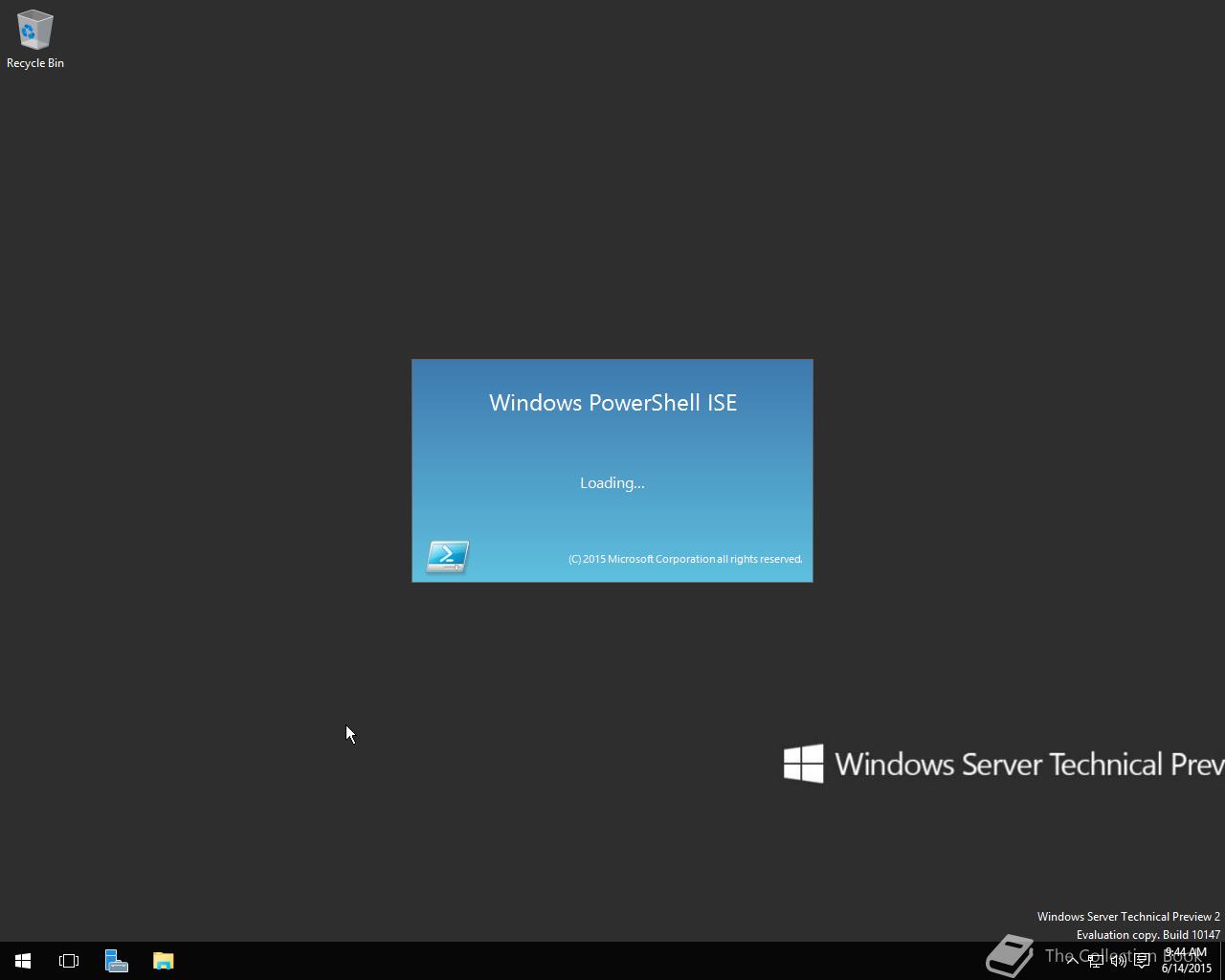The image size is (1225, 980).
Task: Click the Loading... status text
Action: pos(612,482)
